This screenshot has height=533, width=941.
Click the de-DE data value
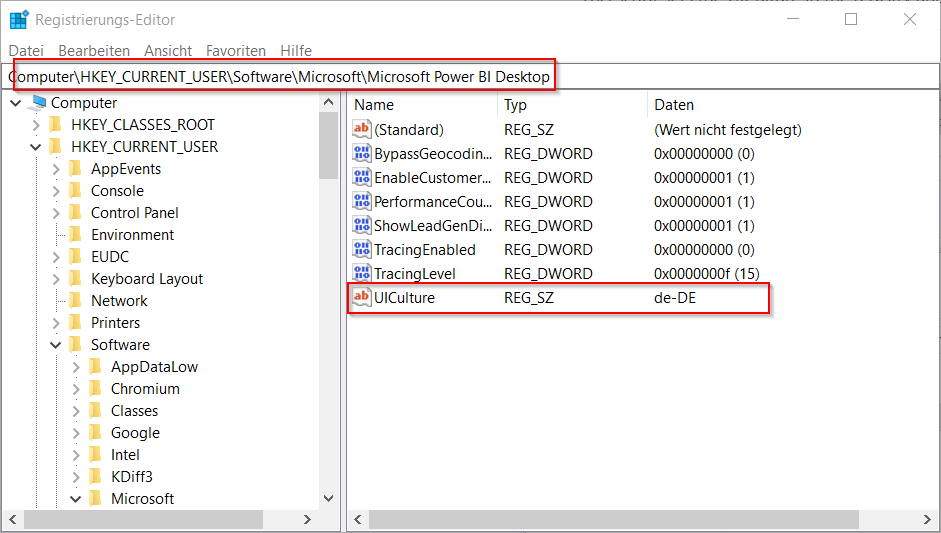675,298
